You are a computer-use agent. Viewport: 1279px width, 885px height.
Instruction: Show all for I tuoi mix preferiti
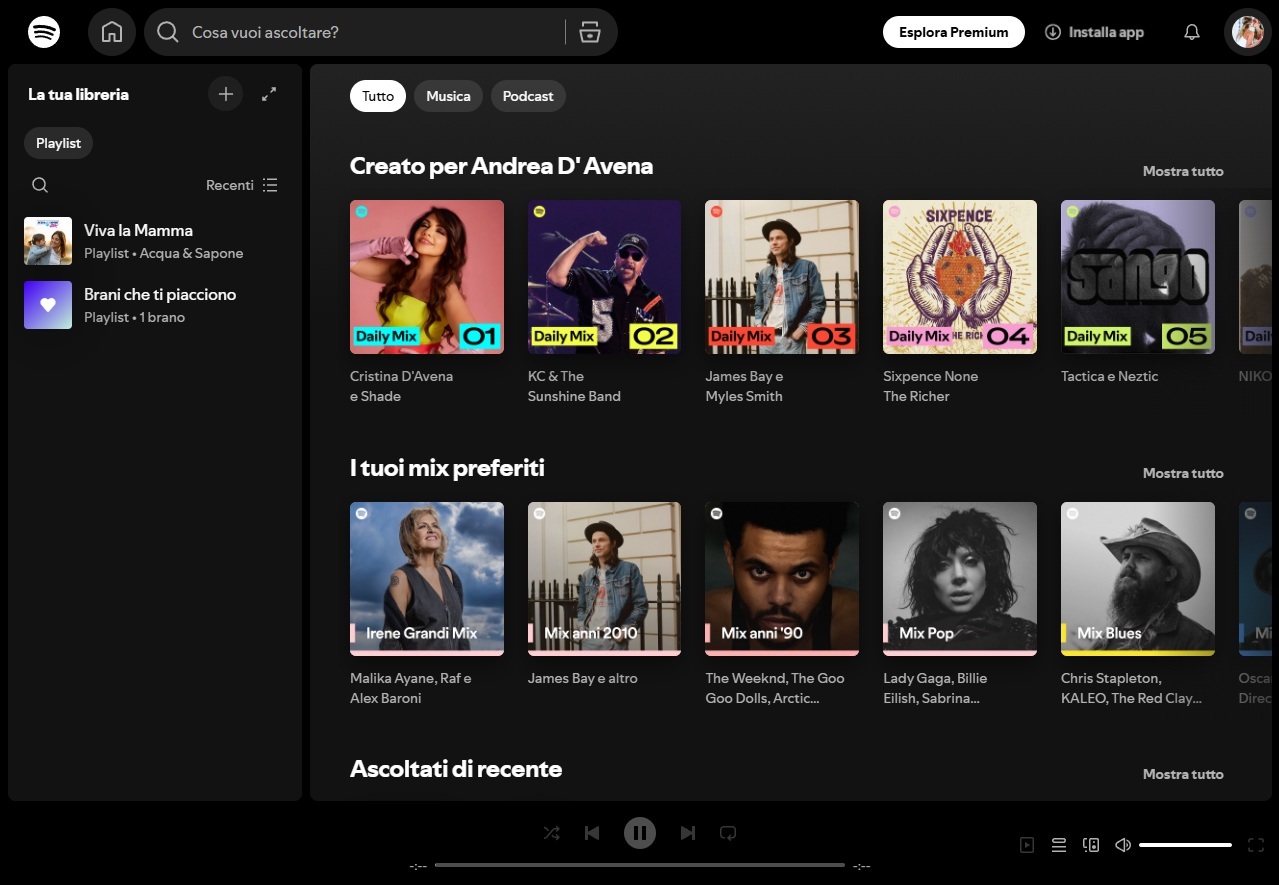pos(1183,473)
